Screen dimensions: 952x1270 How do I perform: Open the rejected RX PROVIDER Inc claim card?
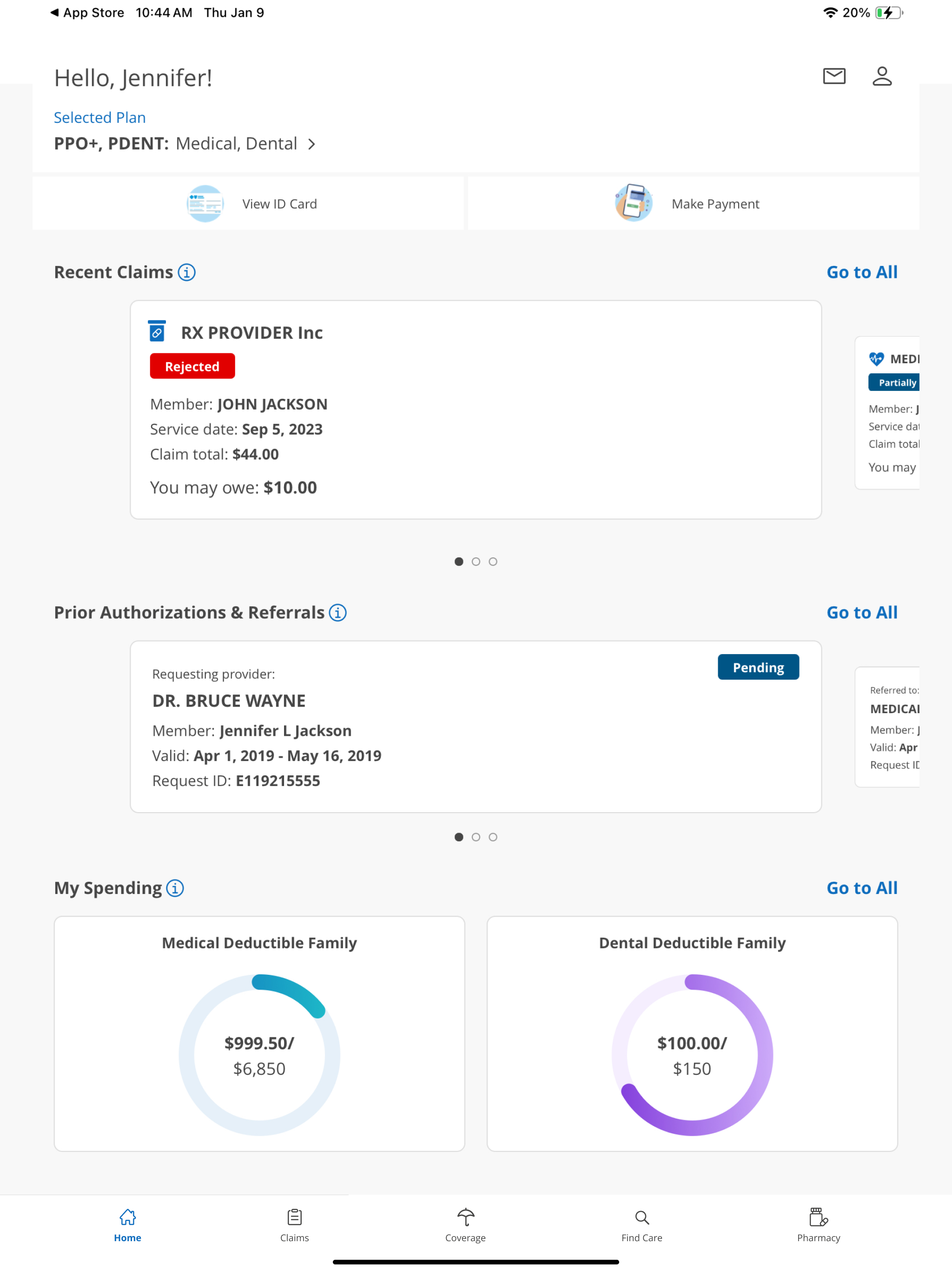click(x=476, y=409)
